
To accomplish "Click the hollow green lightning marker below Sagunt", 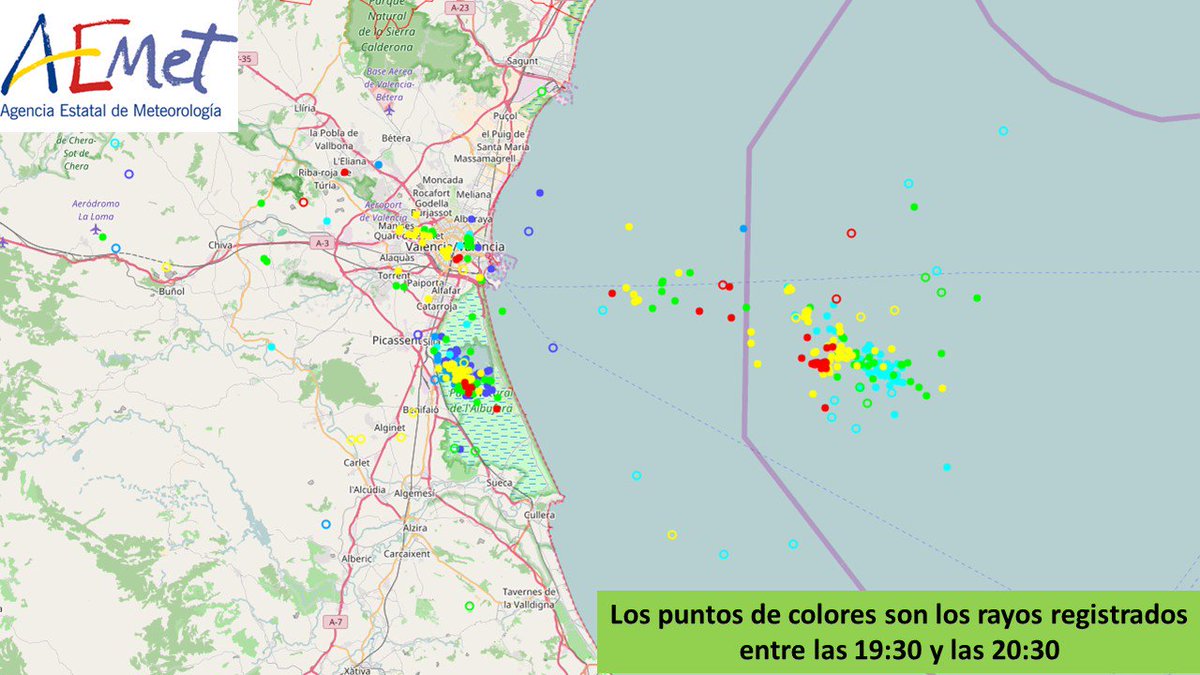I will 541,91.
